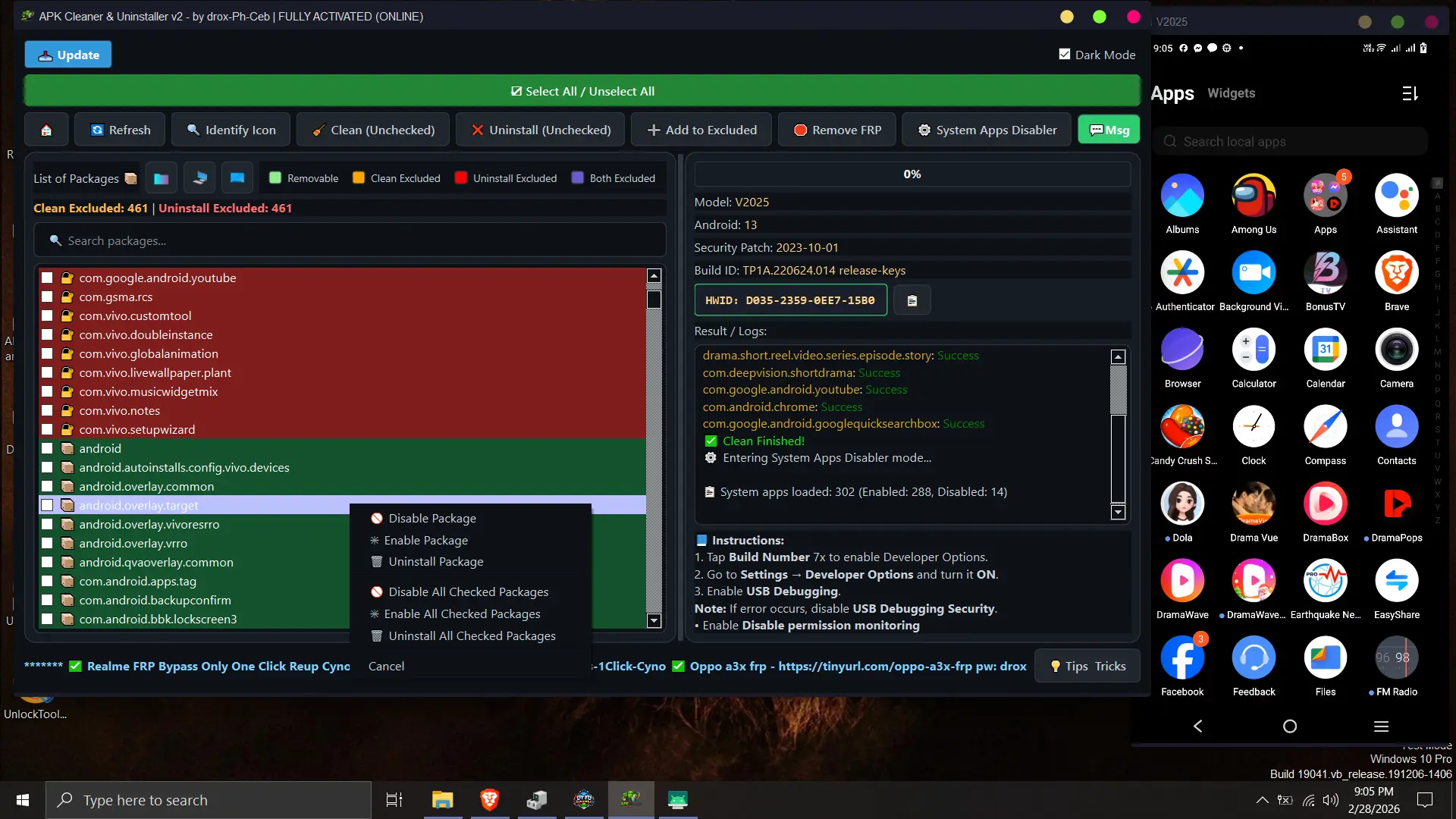This screenshot has width=1456, height=819.
Task: Check com.gsma.rcs package checkbox
Action: [x=47, y=297]
